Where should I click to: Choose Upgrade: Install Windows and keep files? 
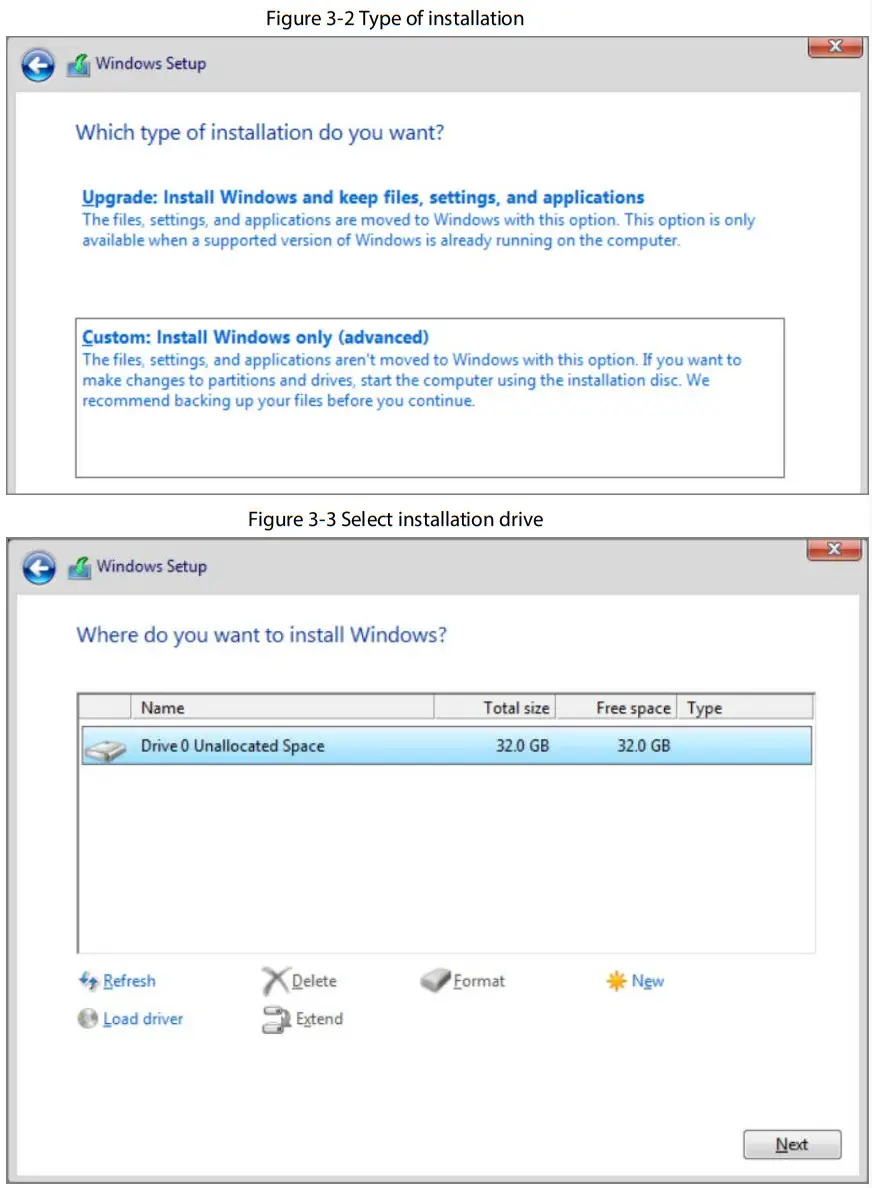[x=363, y=198]
